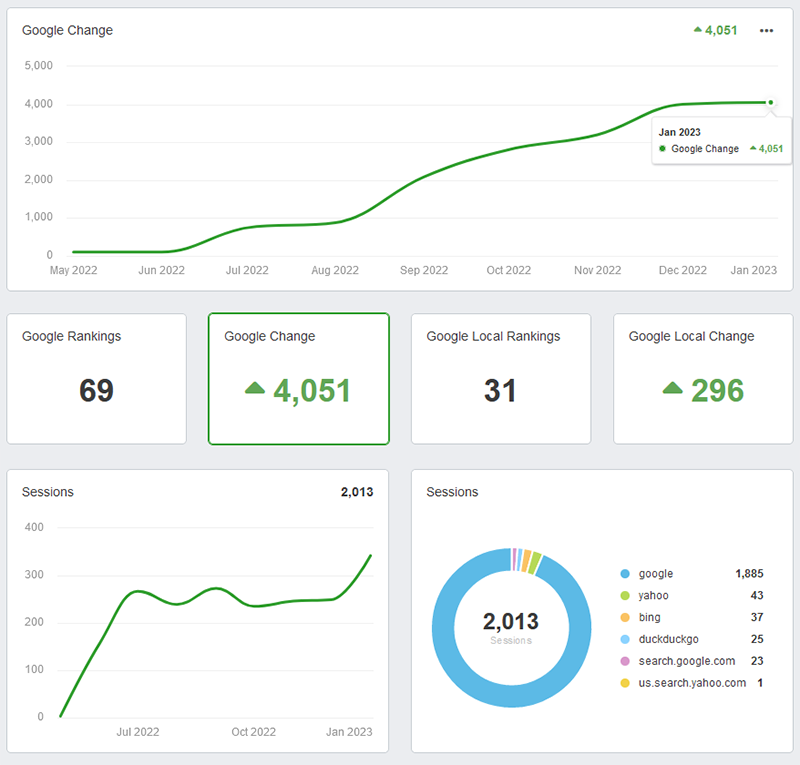Open the Google Local Change card
The image size is (800, 765).
tap(702, 378)
